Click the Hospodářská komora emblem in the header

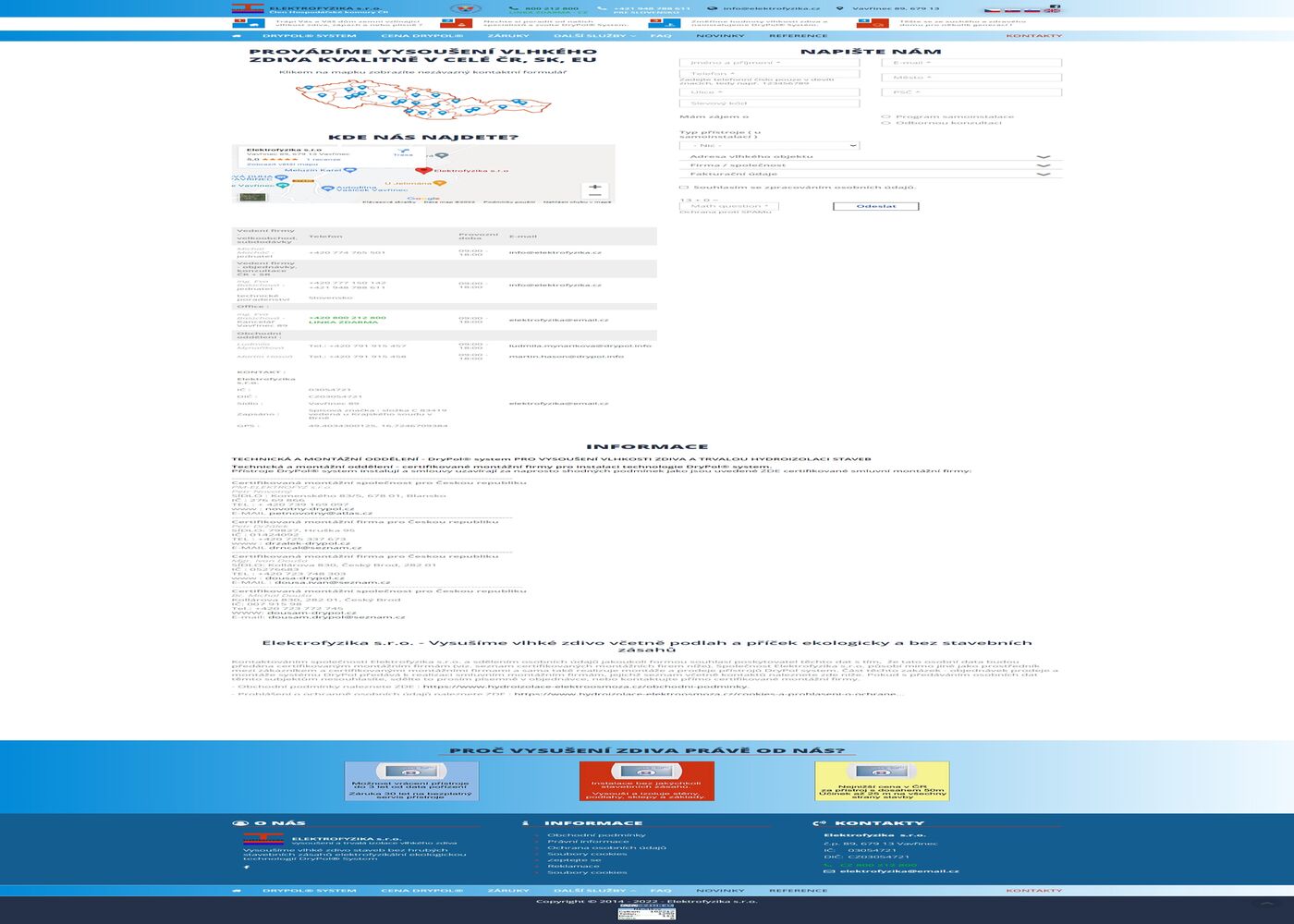pos(465,9)
